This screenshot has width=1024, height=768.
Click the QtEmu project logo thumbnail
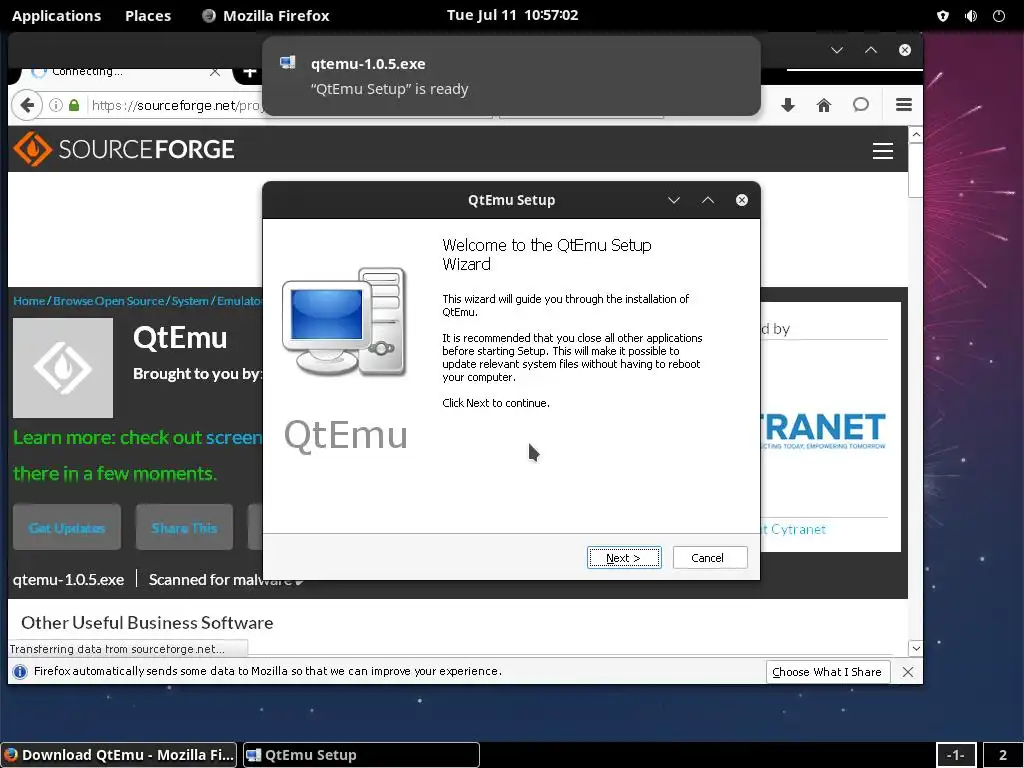pos(63,368)
